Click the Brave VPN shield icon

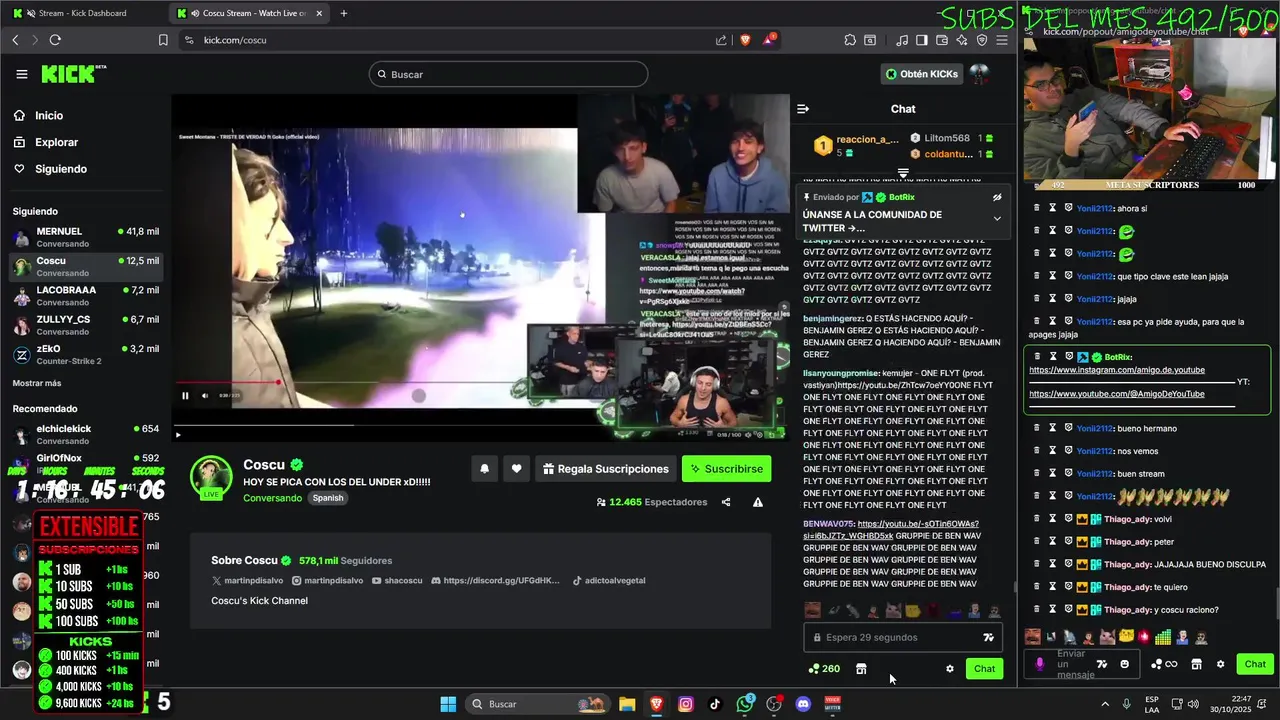click(982, 40)
